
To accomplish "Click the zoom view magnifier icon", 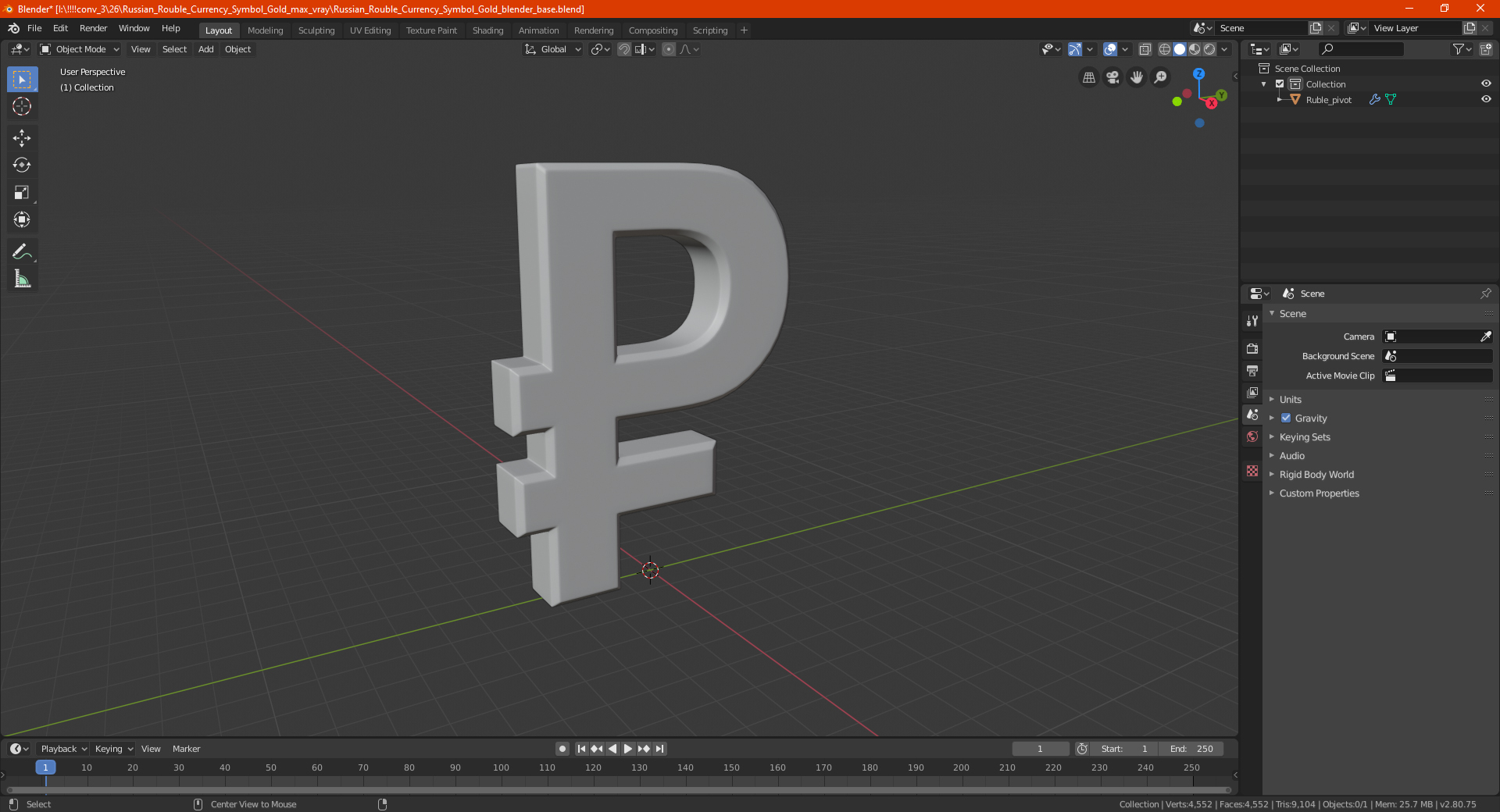I will coord(1161,77).
